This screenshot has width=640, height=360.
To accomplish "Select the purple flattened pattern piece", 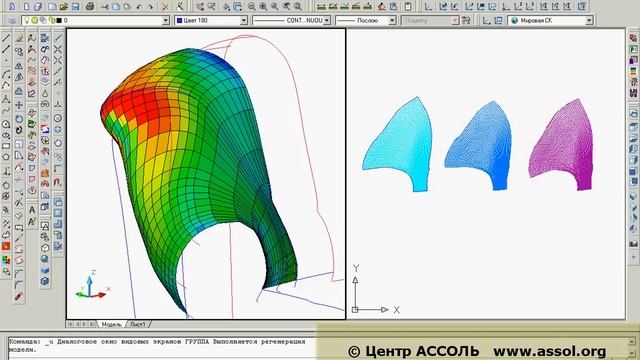I will click(x=565, y=145).
